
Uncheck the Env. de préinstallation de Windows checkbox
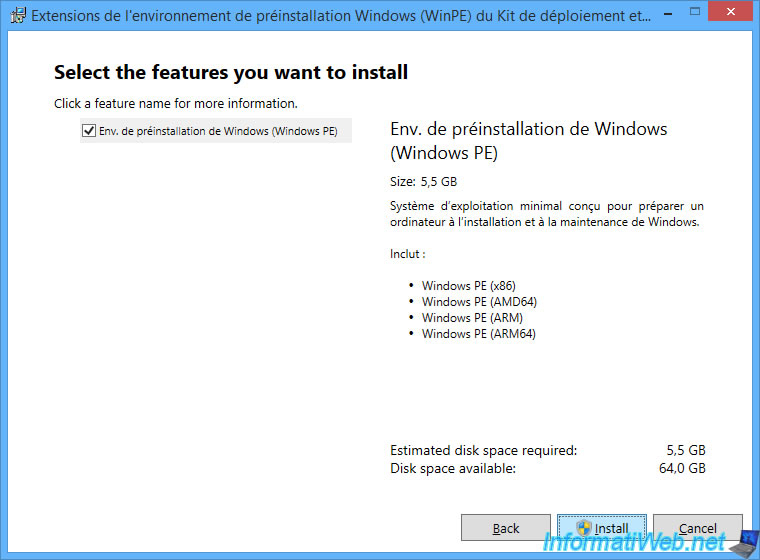(89, 130)
